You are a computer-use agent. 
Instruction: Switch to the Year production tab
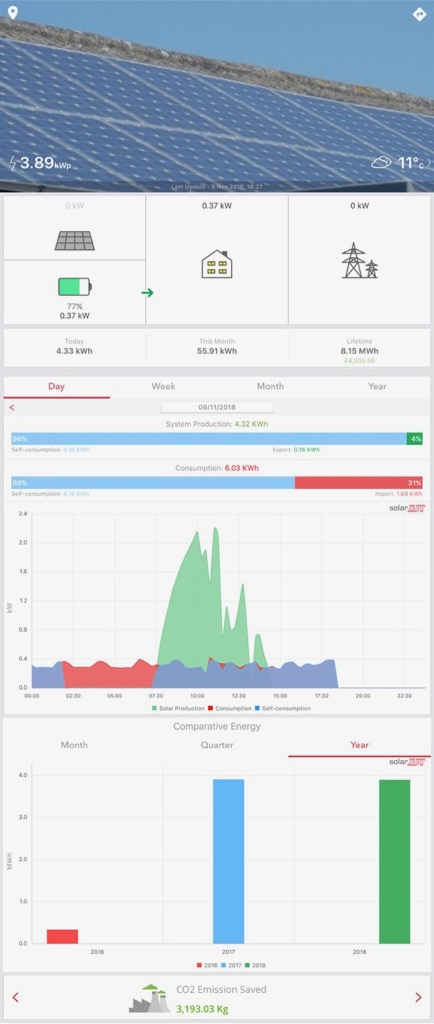(377, 386)
